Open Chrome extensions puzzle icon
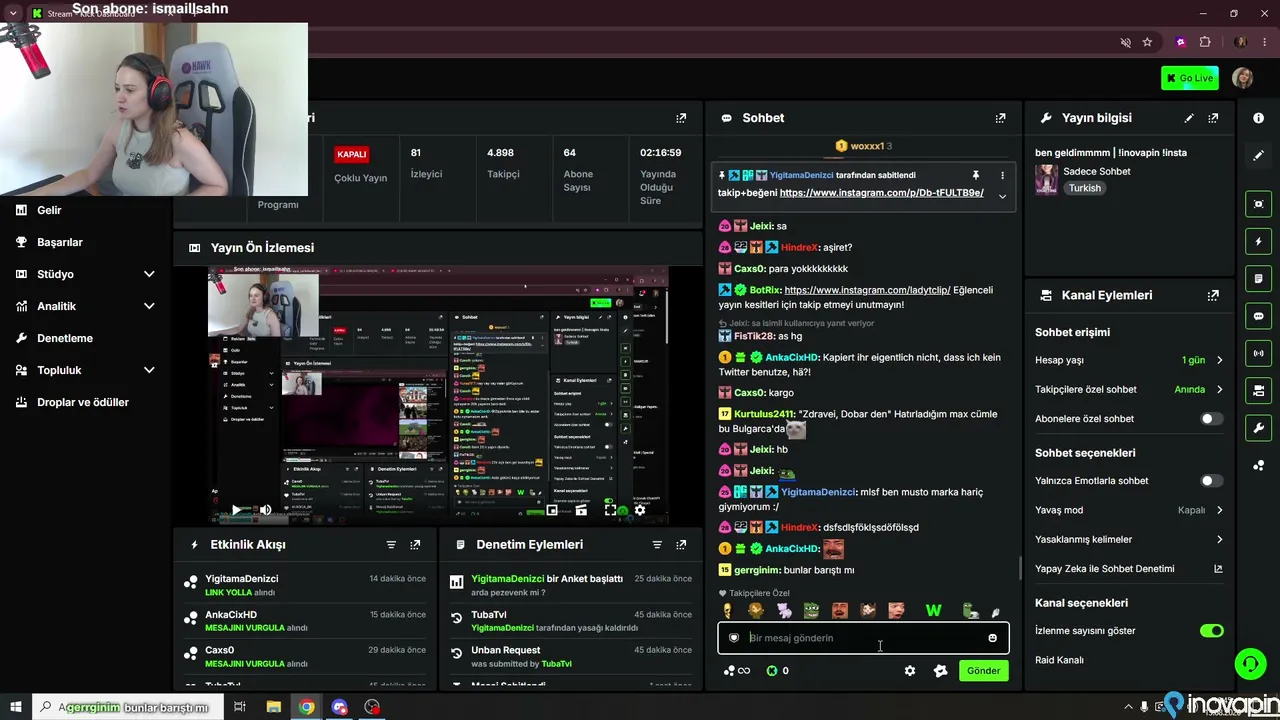 [1204, 42]
